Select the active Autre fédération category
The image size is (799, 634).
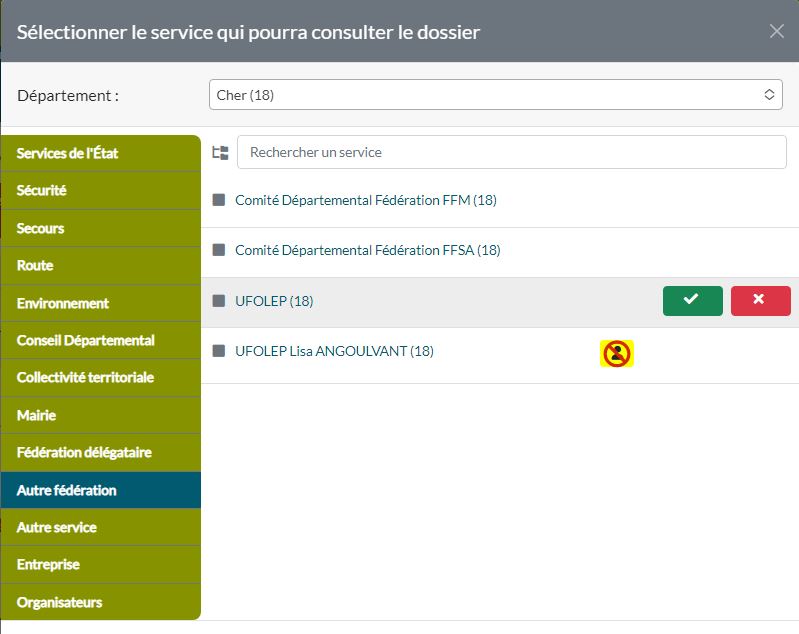101,490
